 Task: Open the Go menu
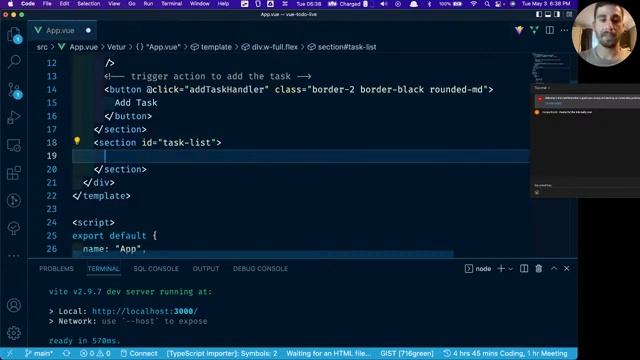click(132, 4)
